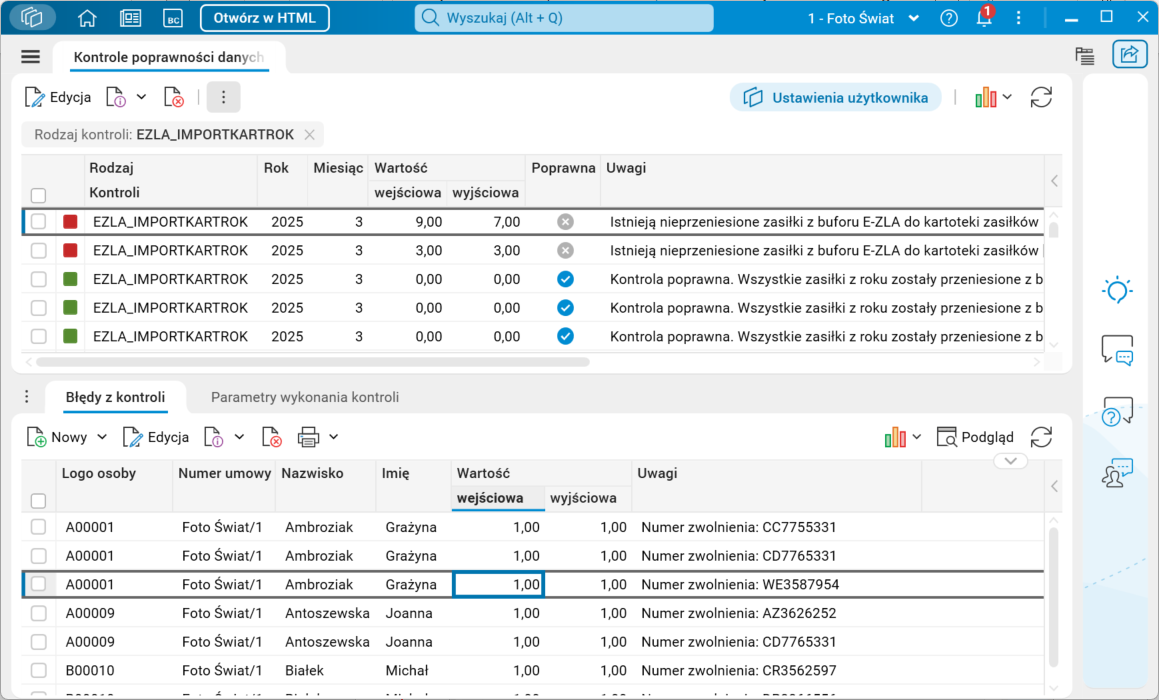The width and height of the screenshot is (1159, 700).
Task: Open the notifications bell icon
Action: (983, 18)
